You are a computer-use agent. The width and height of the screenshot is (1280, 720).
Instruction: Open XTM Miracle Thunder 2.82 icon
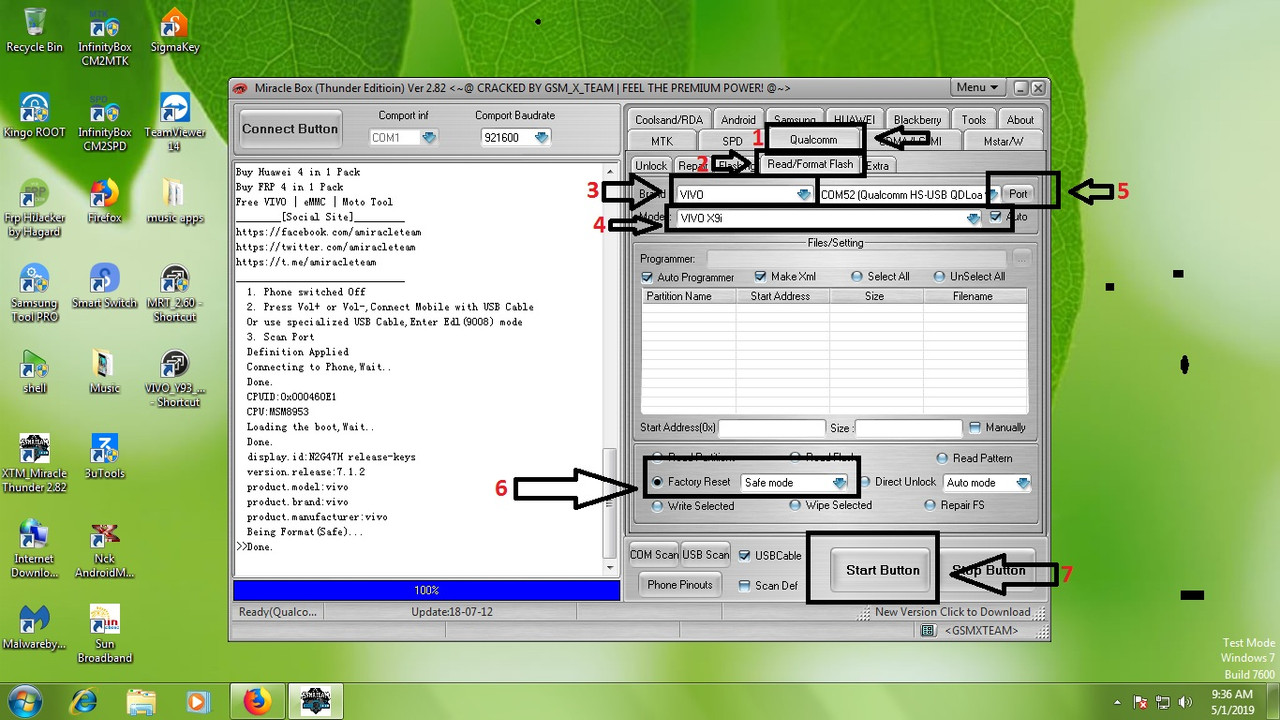point(34,463)
